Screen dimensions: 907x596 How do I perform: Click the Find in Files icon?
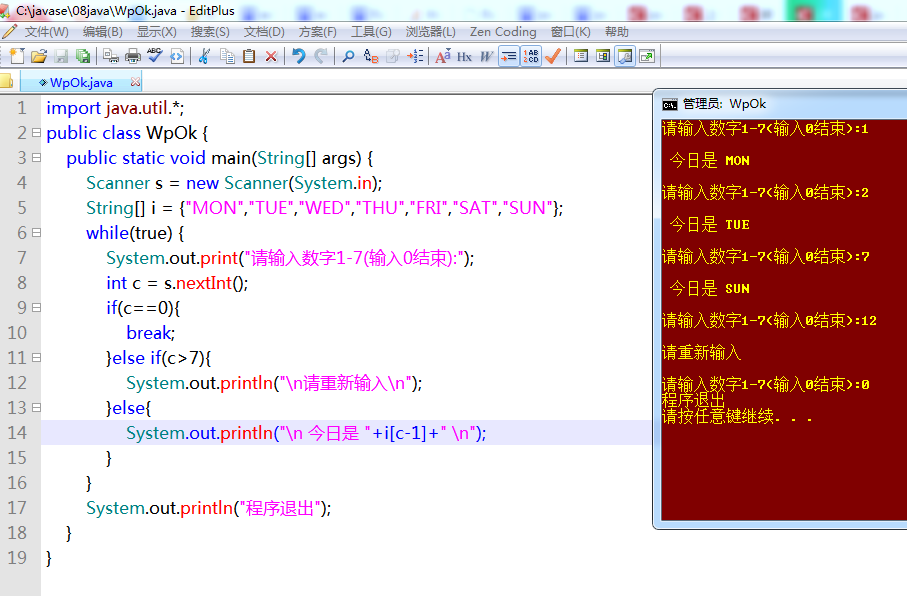click(x=393, y=56)
